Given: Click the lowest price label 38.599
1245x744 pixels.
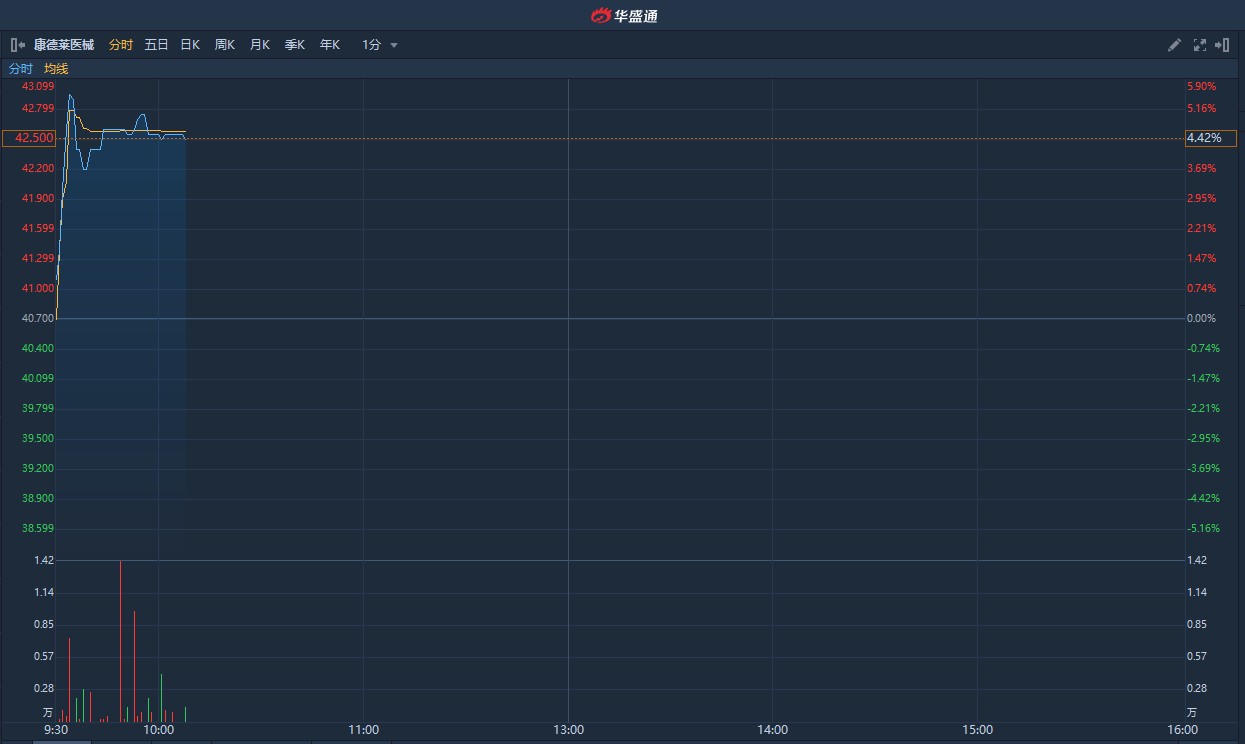Looking at the screenshot, I should coord(38,528).
